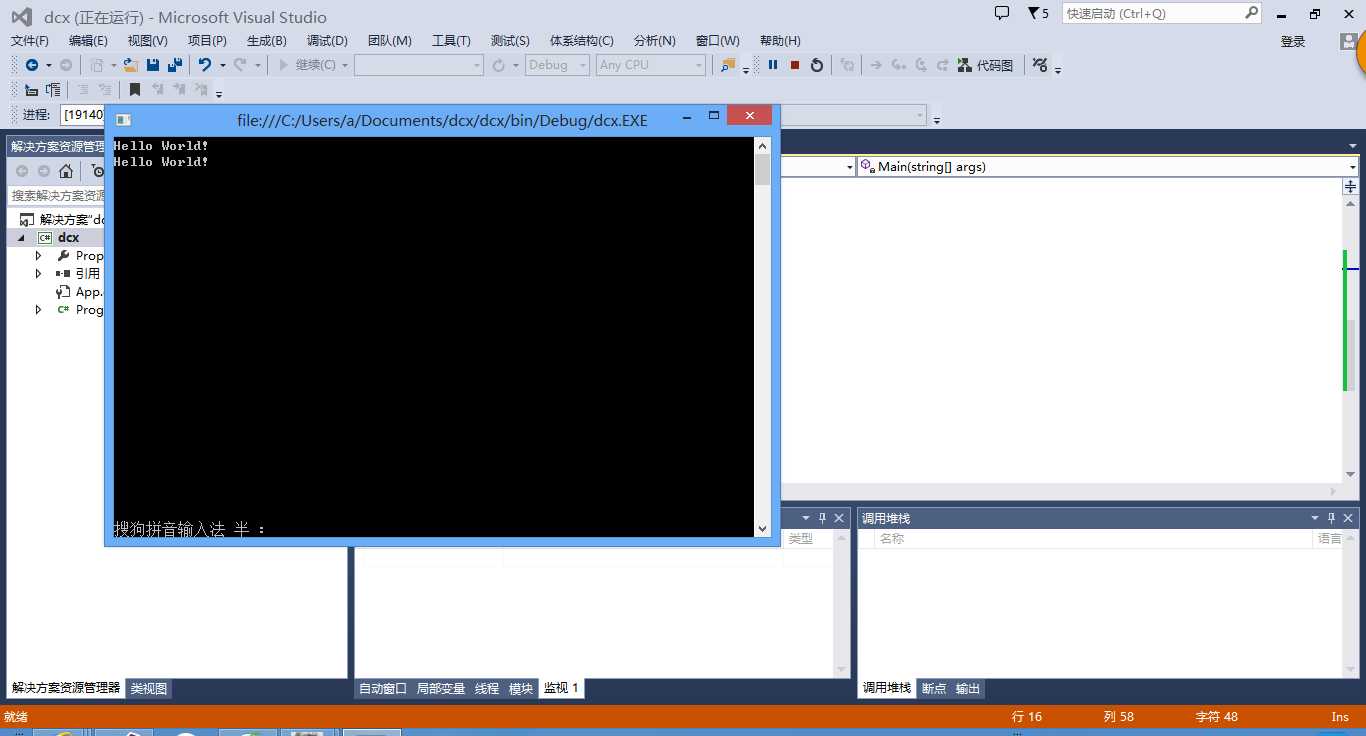Open the 文件(F) menu
Viewport: 1366px width, 736px height.
(30, 41)
